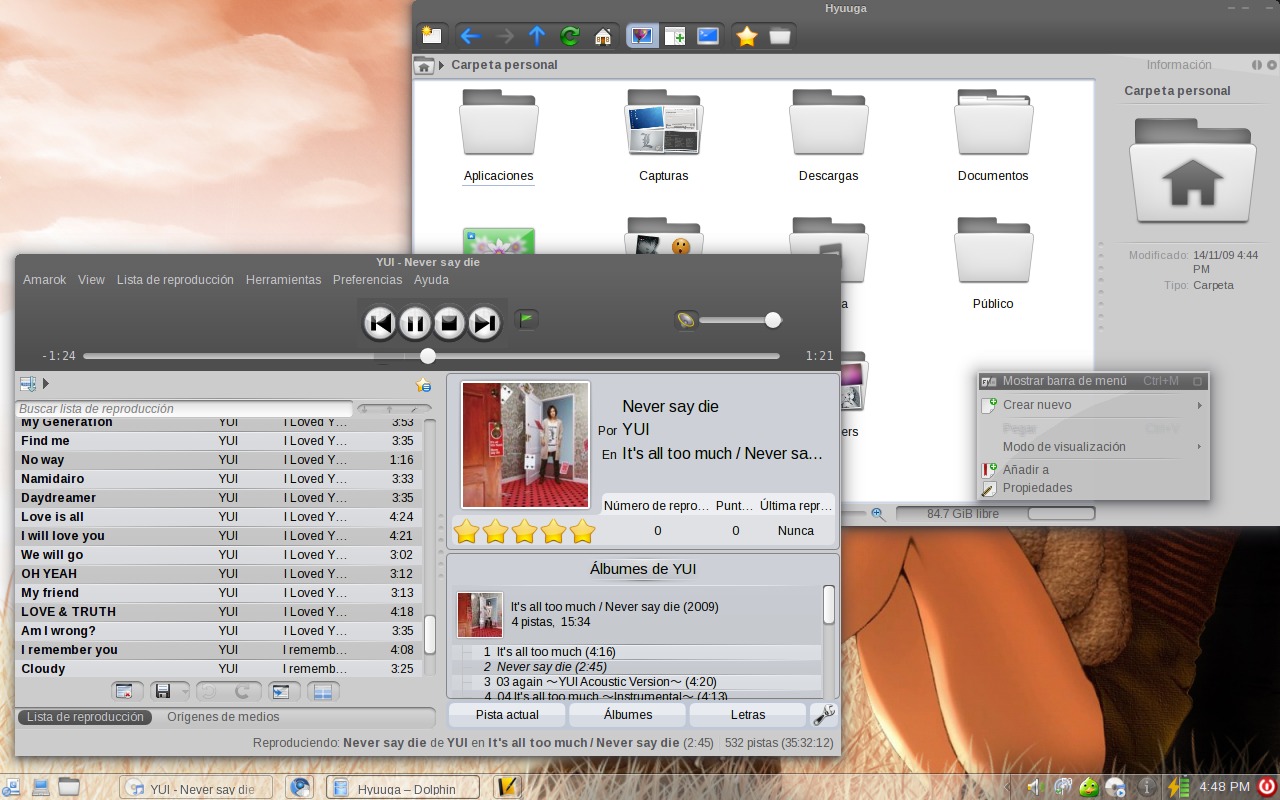Click the Álbumes applet button
The width and height of the screenshot is (1280, 800).
pos(628,715)
